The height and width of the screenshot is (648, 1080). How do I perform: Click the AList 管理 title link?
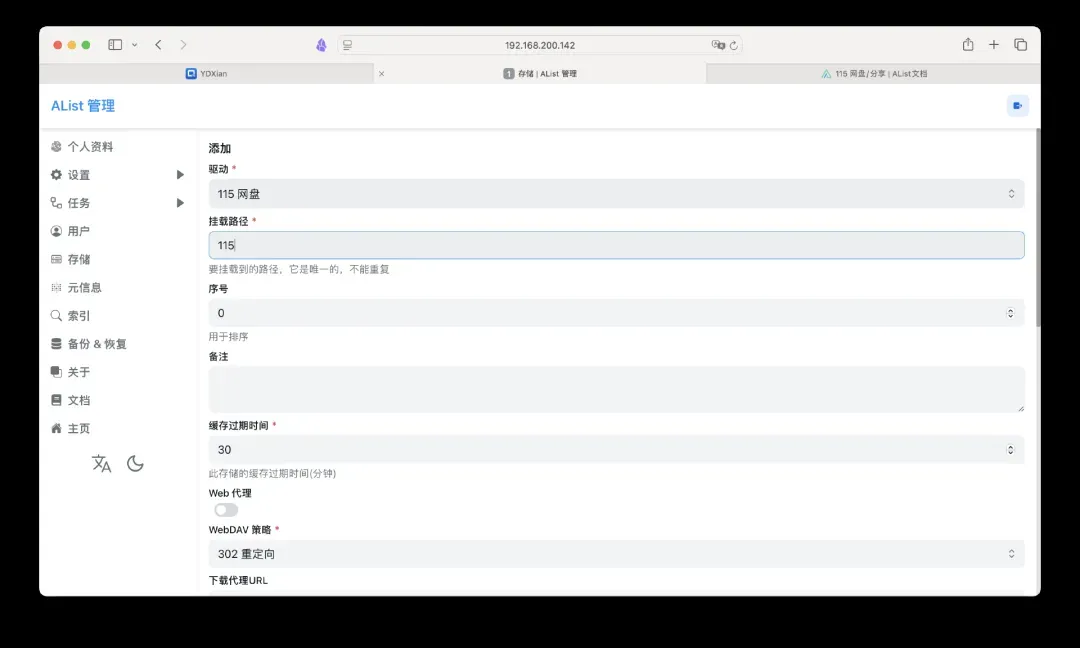click(x=83, y=106)
